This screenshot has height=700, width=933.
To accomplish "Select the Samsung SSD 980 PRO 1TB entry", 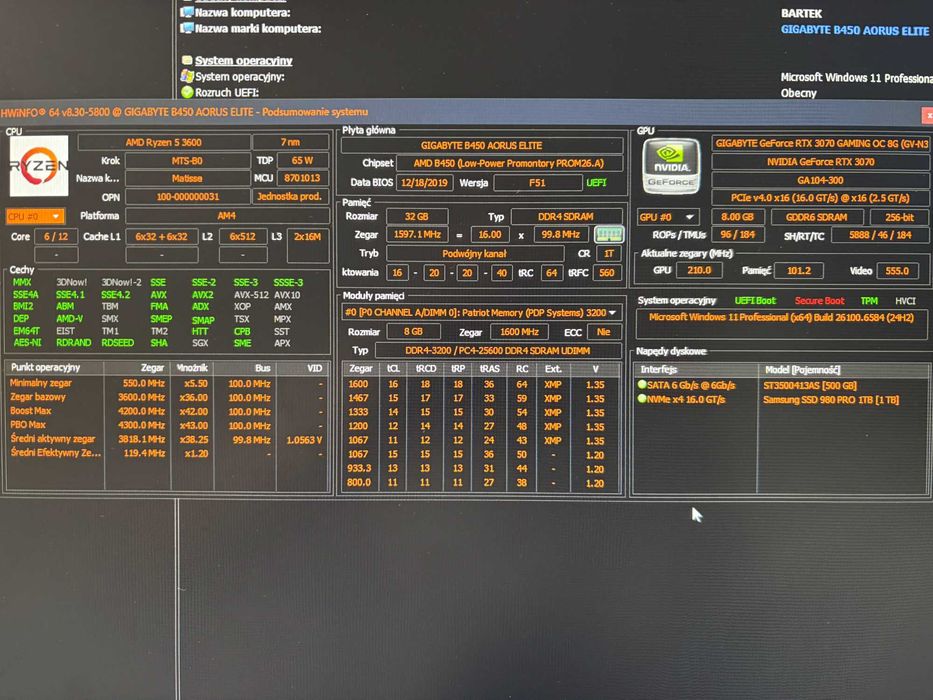I will (831, 399).
